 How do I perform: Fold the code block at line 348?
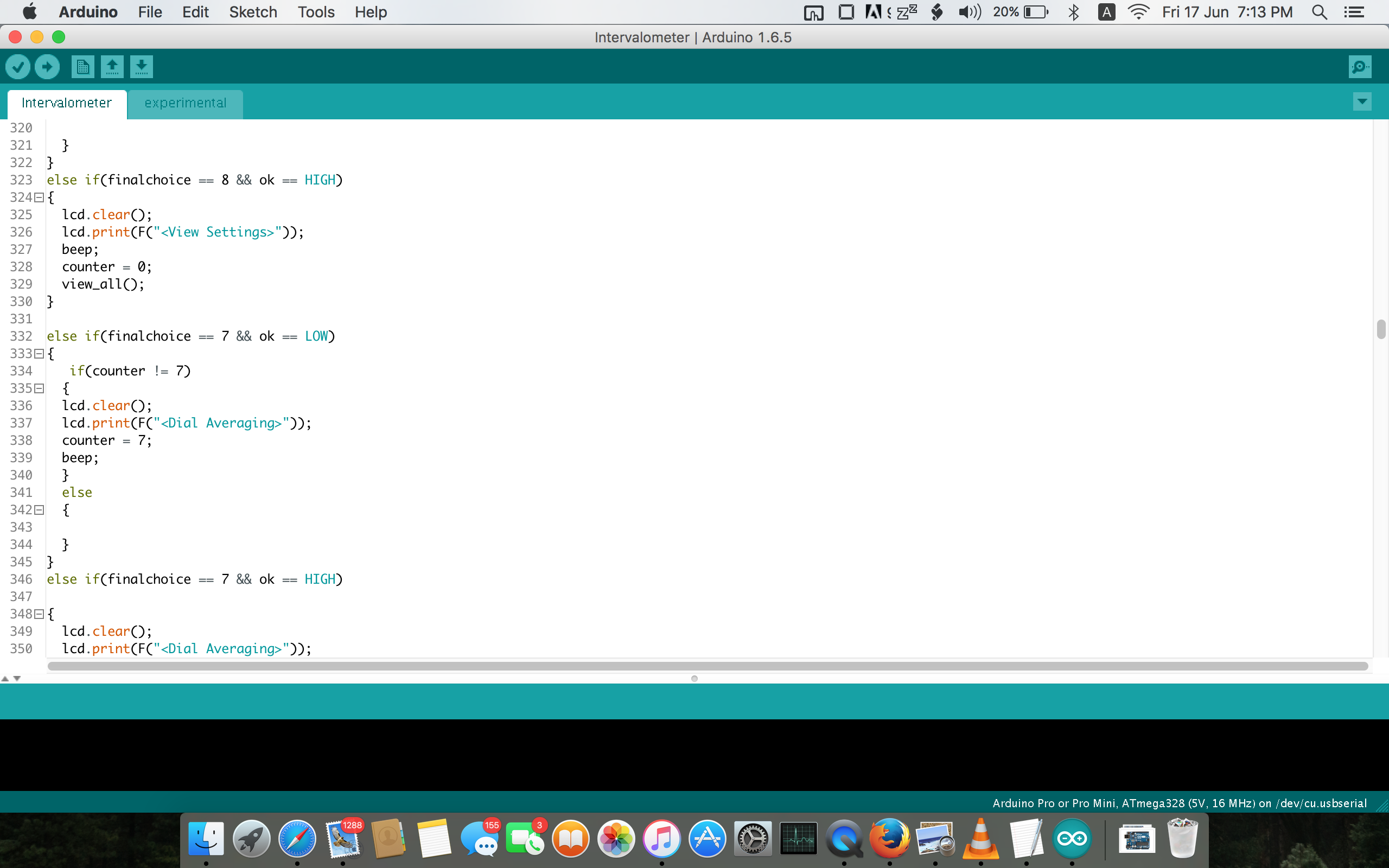(39, 614)
